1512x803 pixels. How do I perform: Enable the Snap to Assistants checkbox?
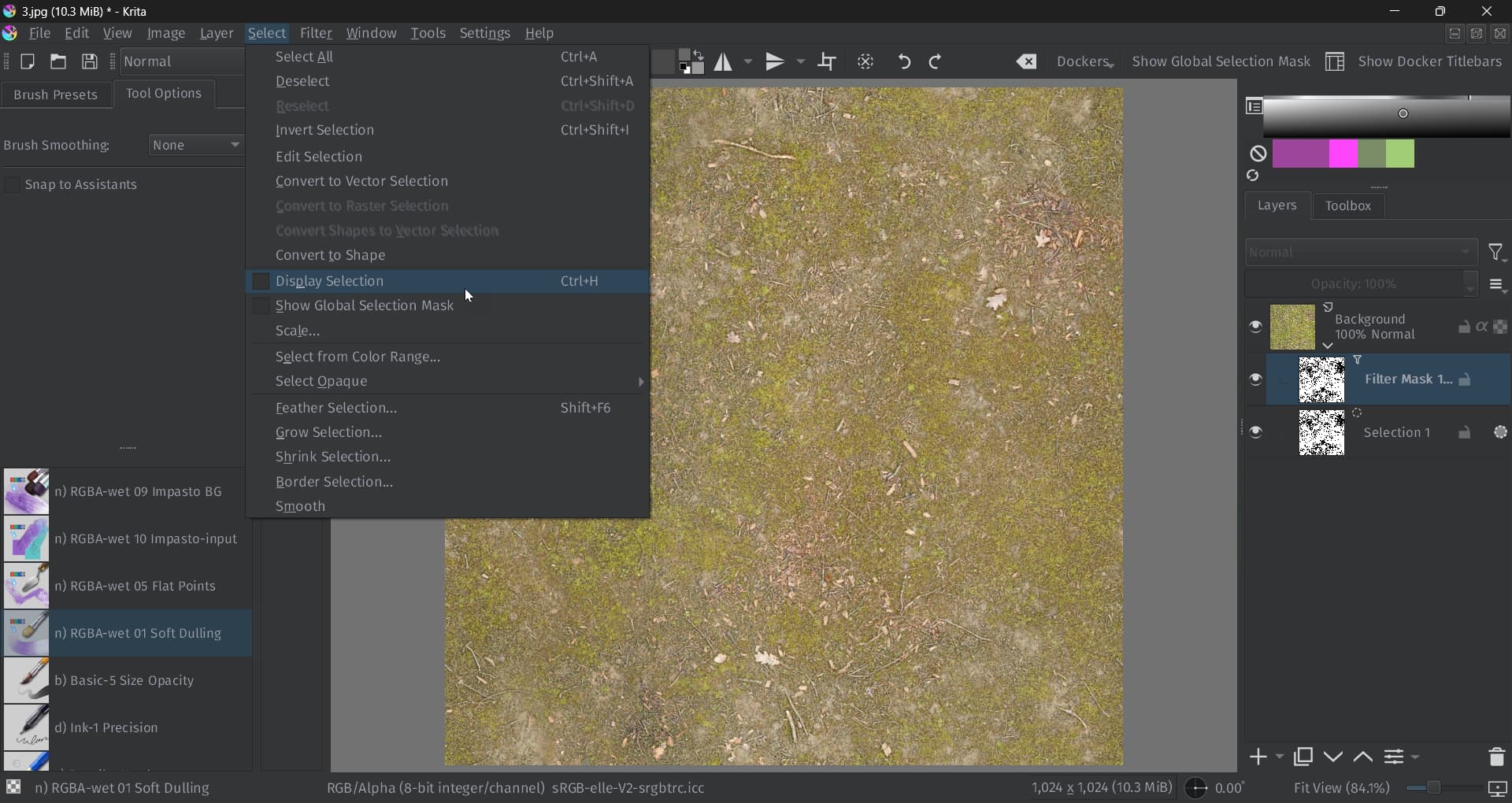coord(13,184)
